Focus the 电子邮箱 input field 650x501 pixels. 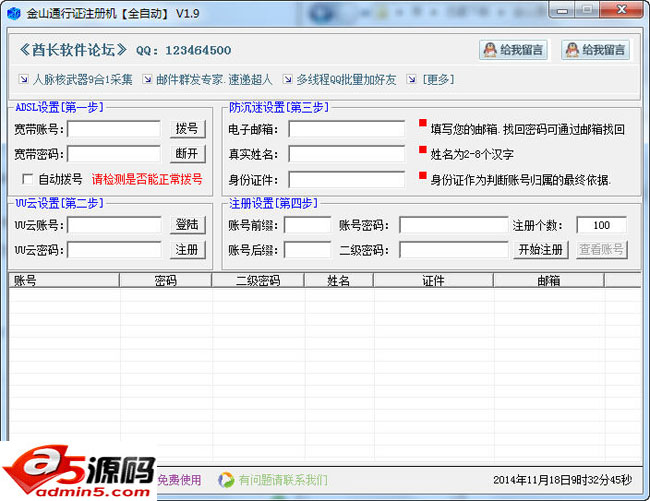coord(347,129)
